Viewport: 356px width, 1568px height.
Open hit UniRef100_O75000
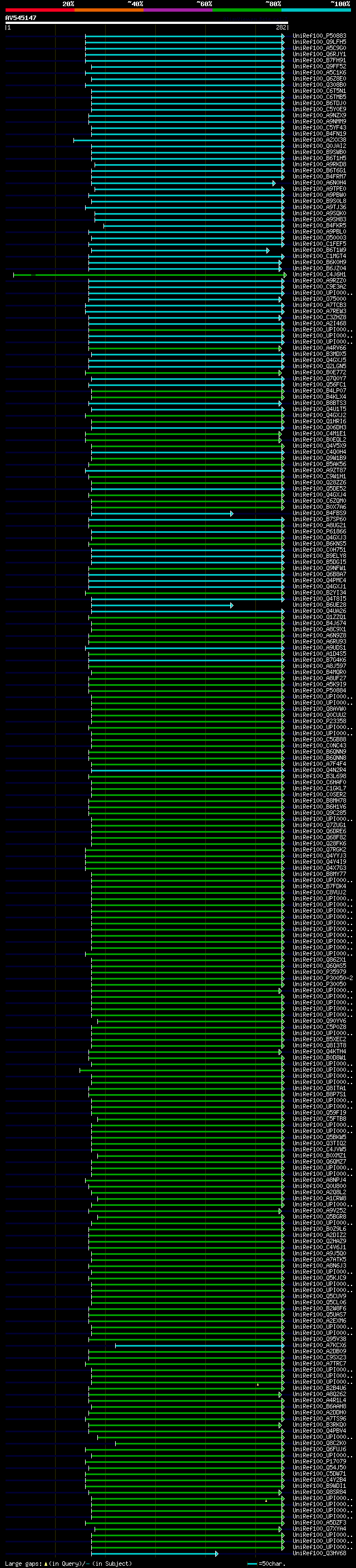coord(319,299)
